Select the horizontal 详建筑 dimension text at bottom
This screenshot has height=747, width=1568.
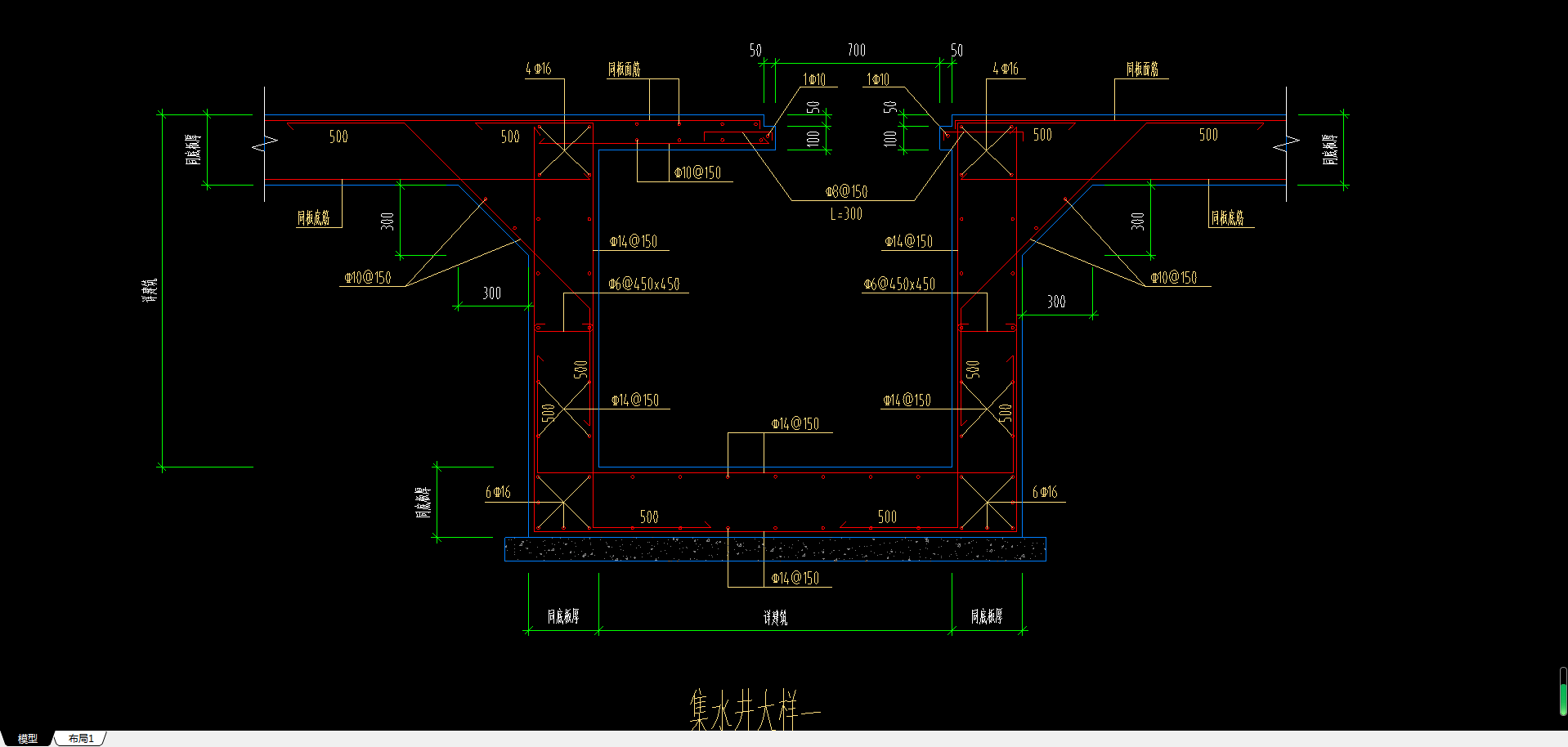(x=775, y=618)
